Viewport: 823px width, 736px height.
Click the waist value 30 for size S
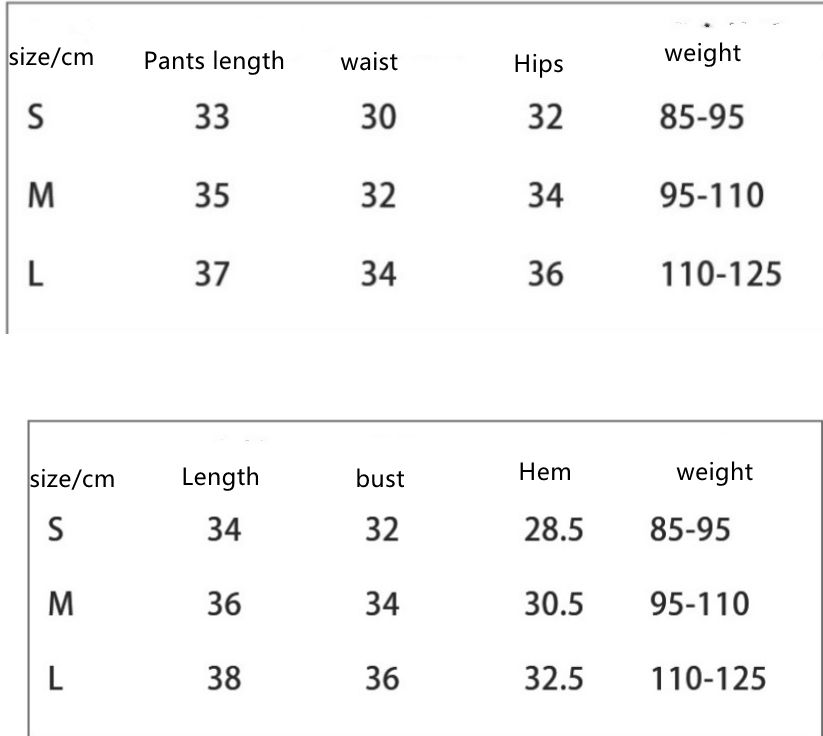coord(379,118)
